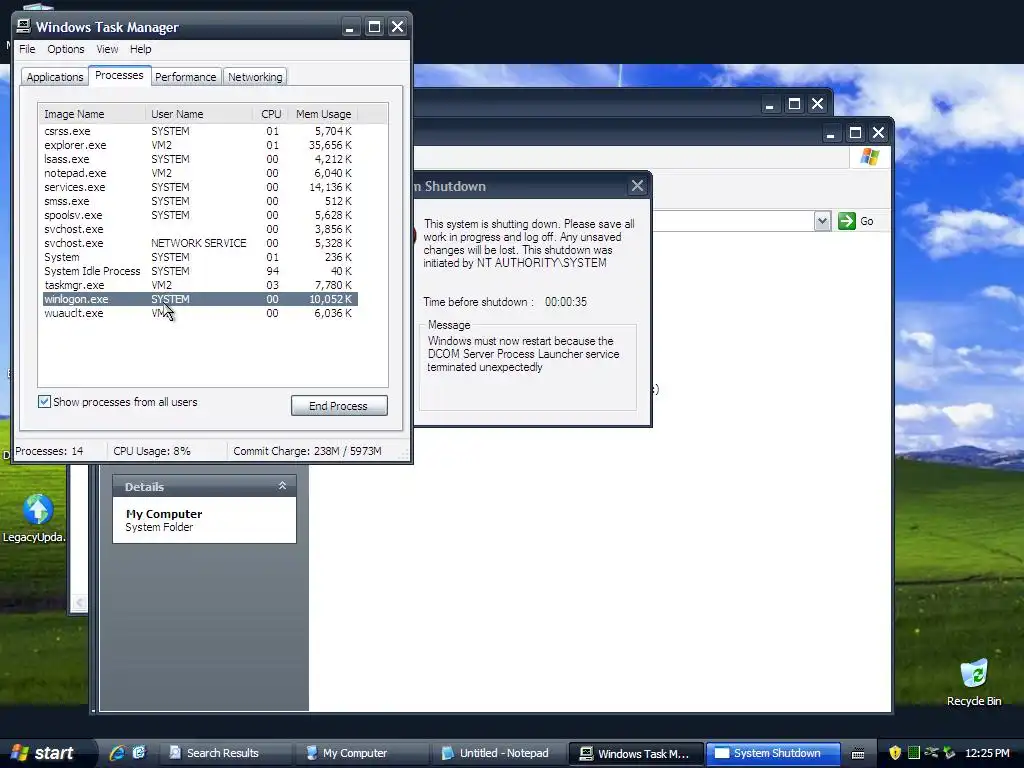The image size is (1024, 768).
Task: Click the green Go arrow icon
Action: pos(847,221)
